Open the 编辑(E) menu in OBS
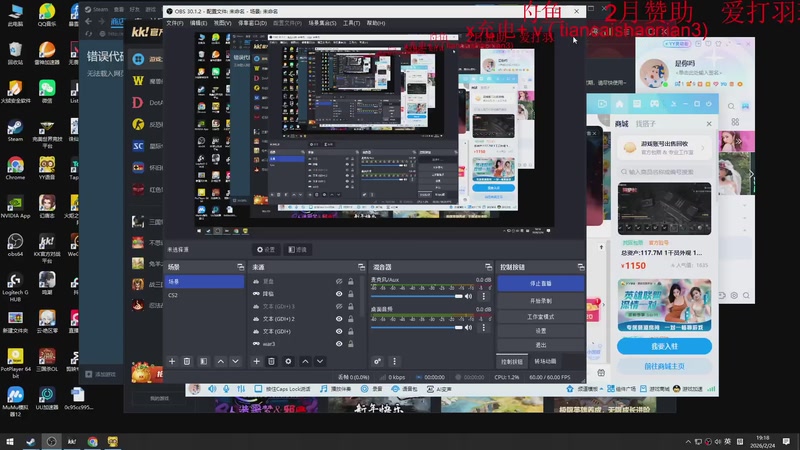The image size is (800, 450). coord(198,23)
